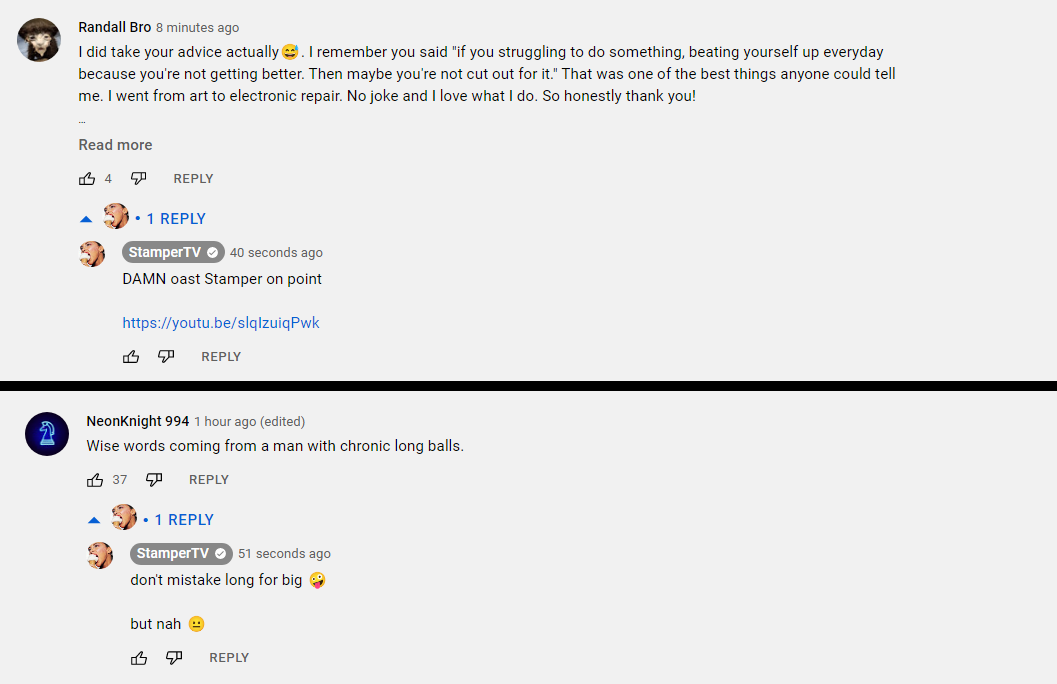Dislike StamperTV's "DAMN" reply

tap(166, 357)
